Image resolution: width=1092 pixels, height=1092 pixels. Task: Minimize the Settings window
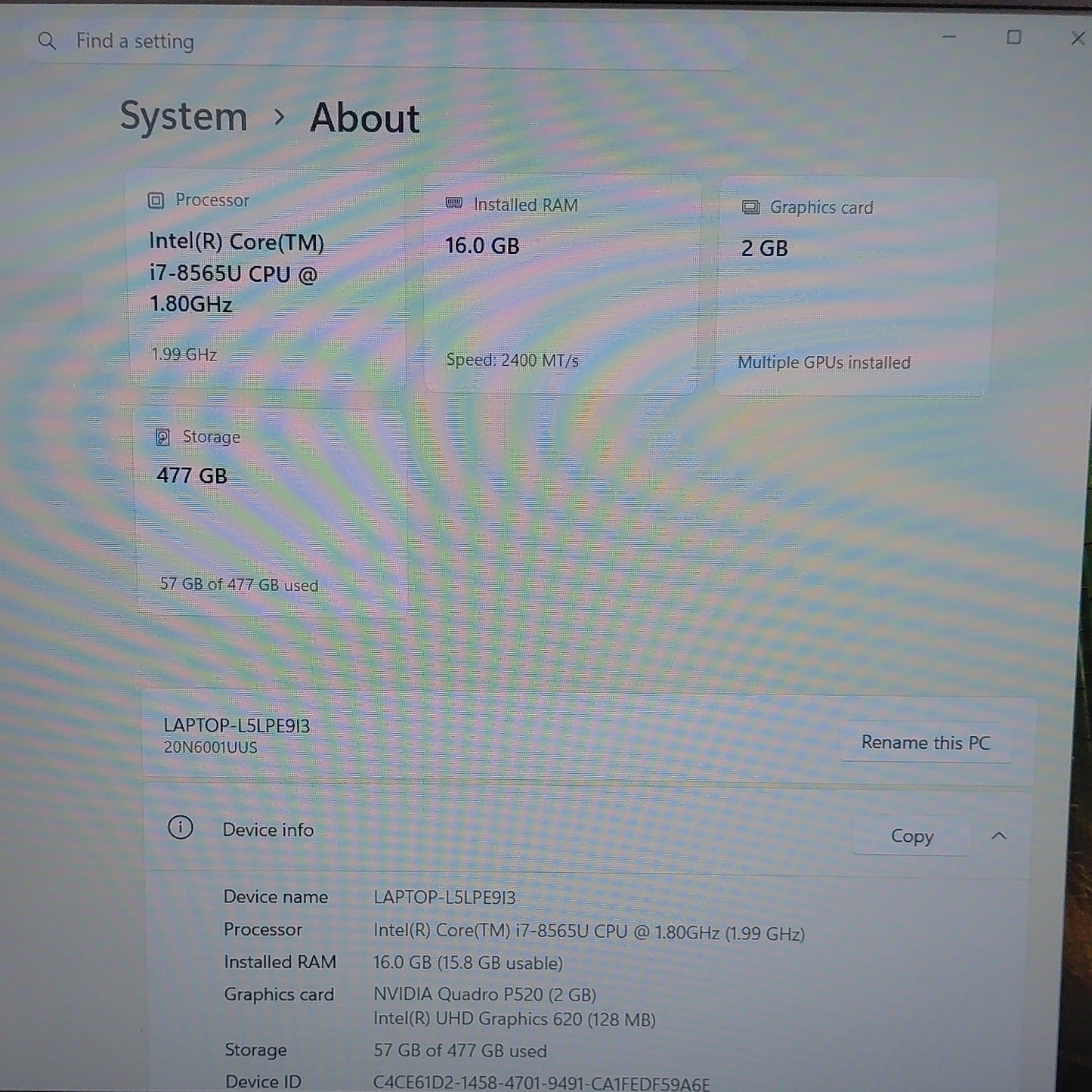pos(949,36)
